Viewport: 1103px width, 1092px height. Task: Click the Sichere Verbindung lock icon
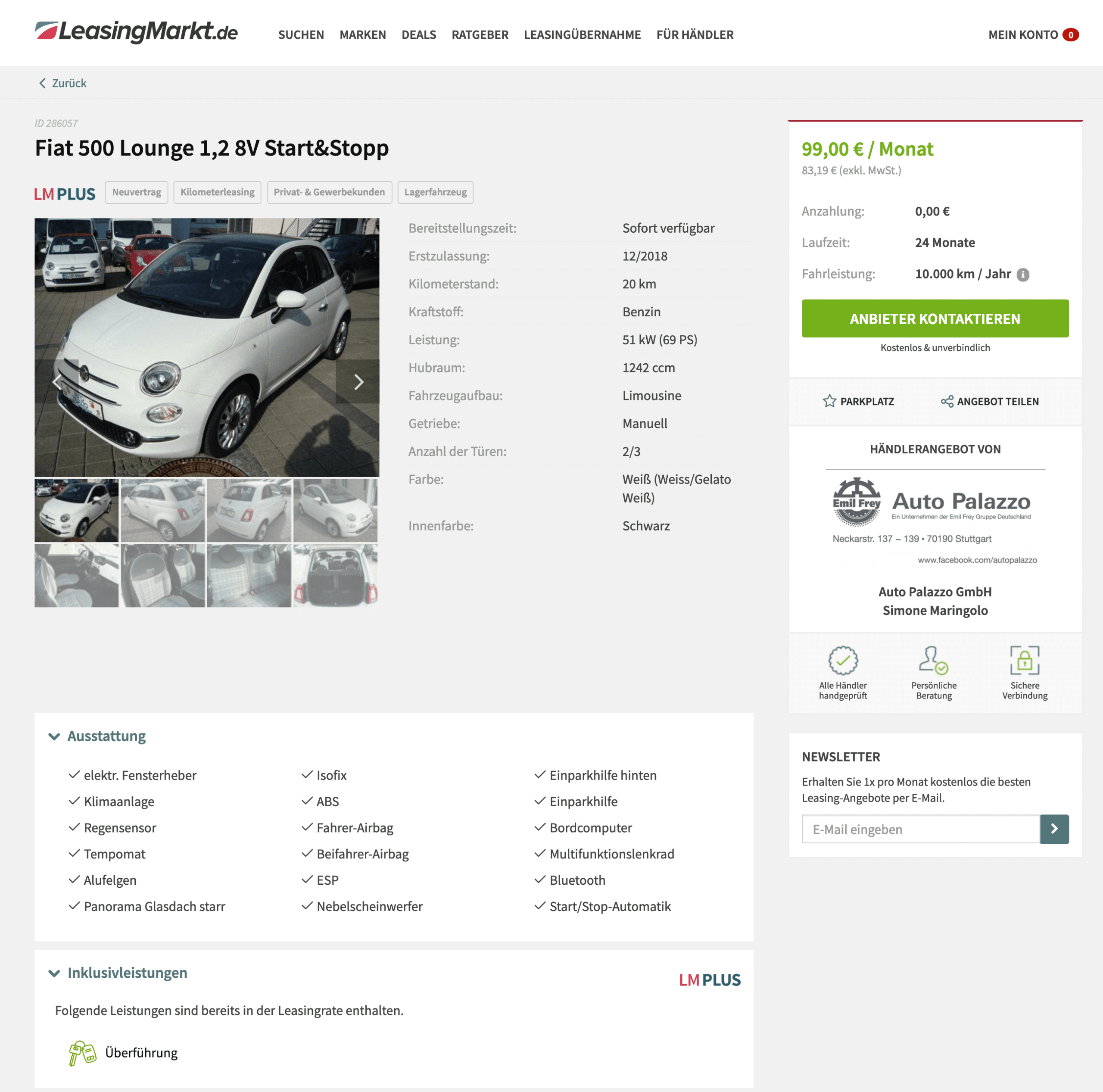pos(1024,660)
